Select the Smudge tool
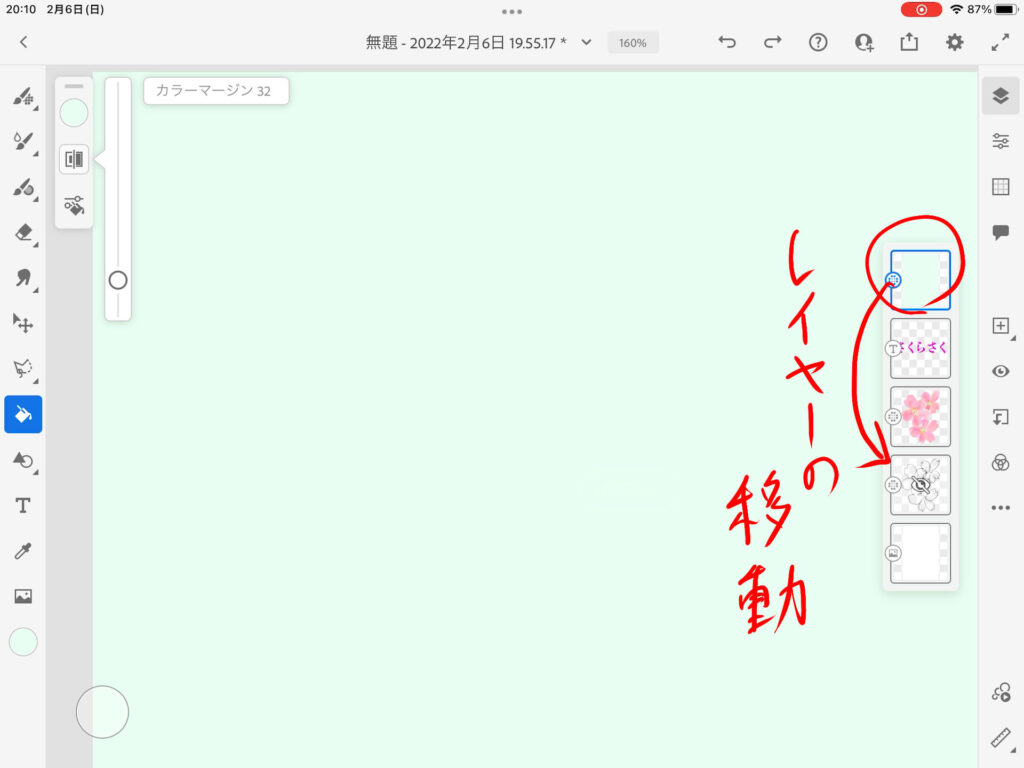1024x768 pixels. 23,278
